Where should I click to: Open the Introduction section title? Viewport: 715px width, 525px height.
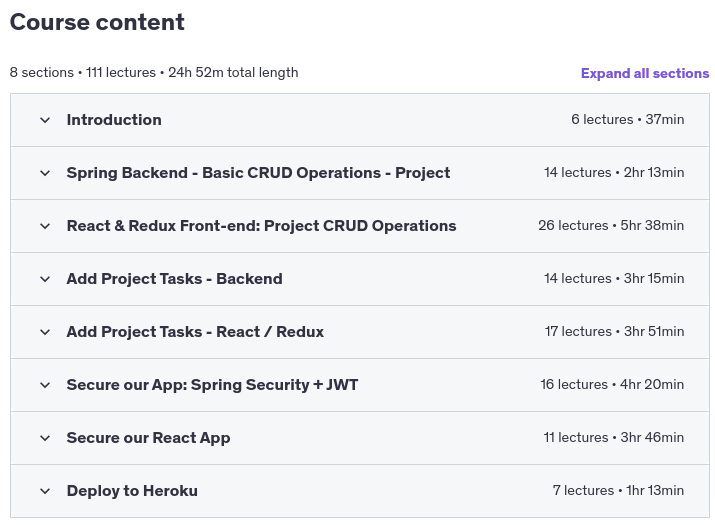click(114, 120)
